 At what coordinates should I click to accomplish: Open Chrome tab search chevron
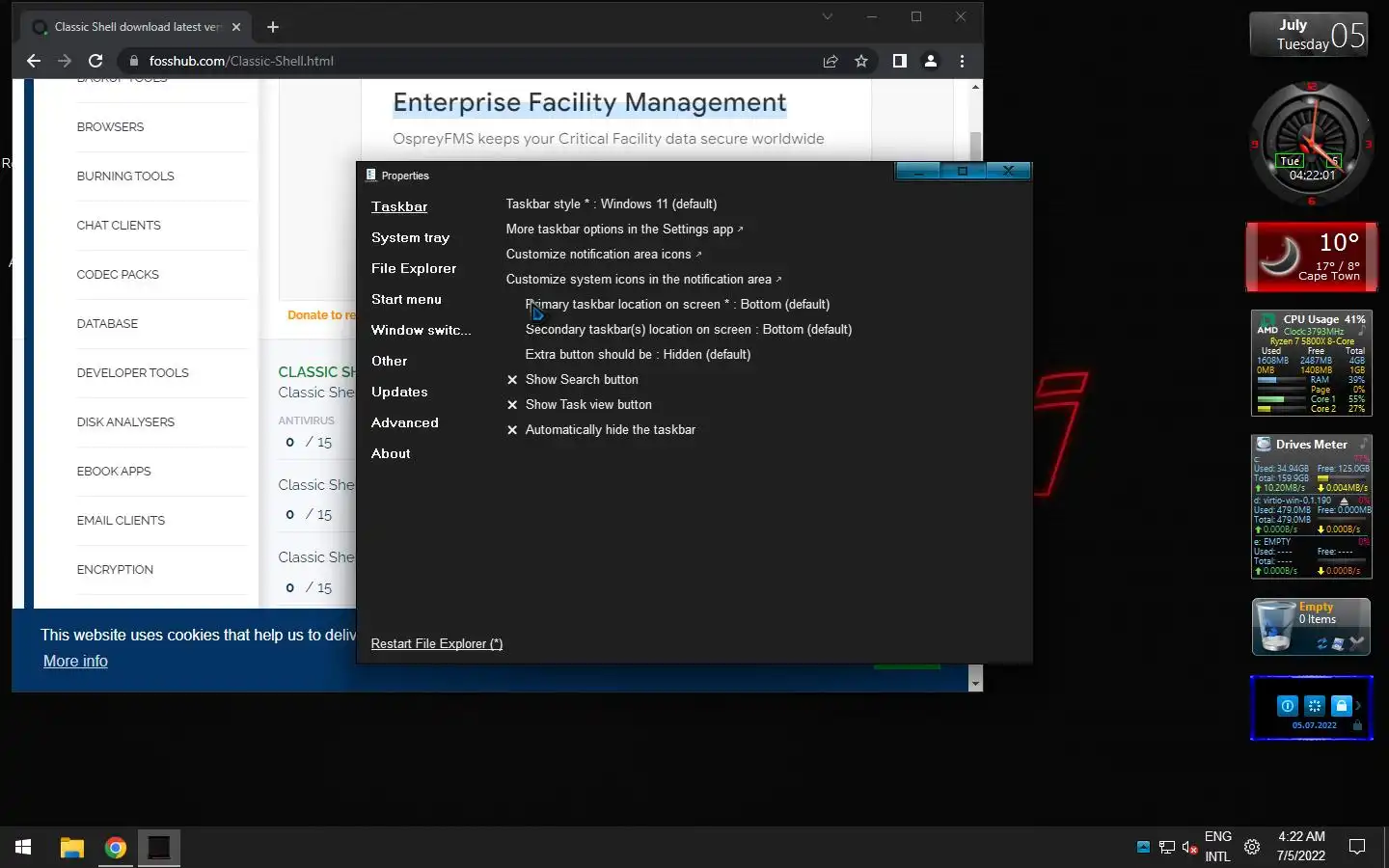click(x=827, y=16)
